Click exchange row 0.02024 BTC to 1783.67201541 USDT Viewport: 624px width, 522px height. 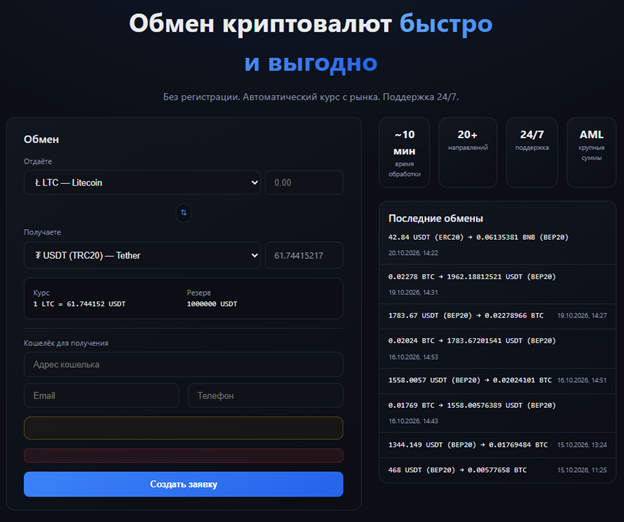(497, 349)
